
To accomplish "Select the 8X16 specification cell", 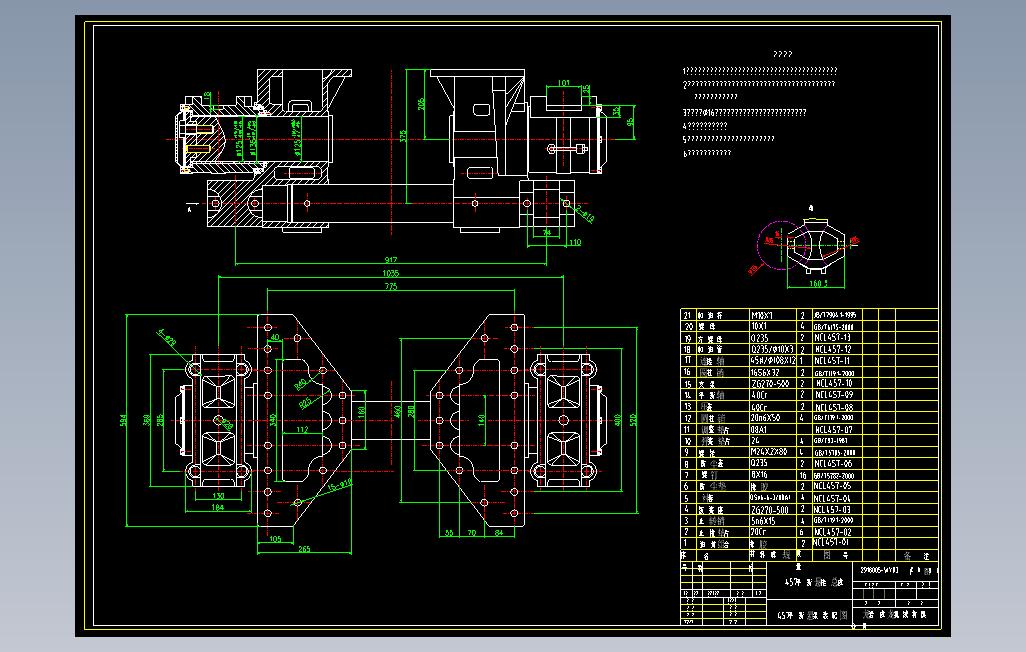I will pyautogui.click(x=759, y=475).
